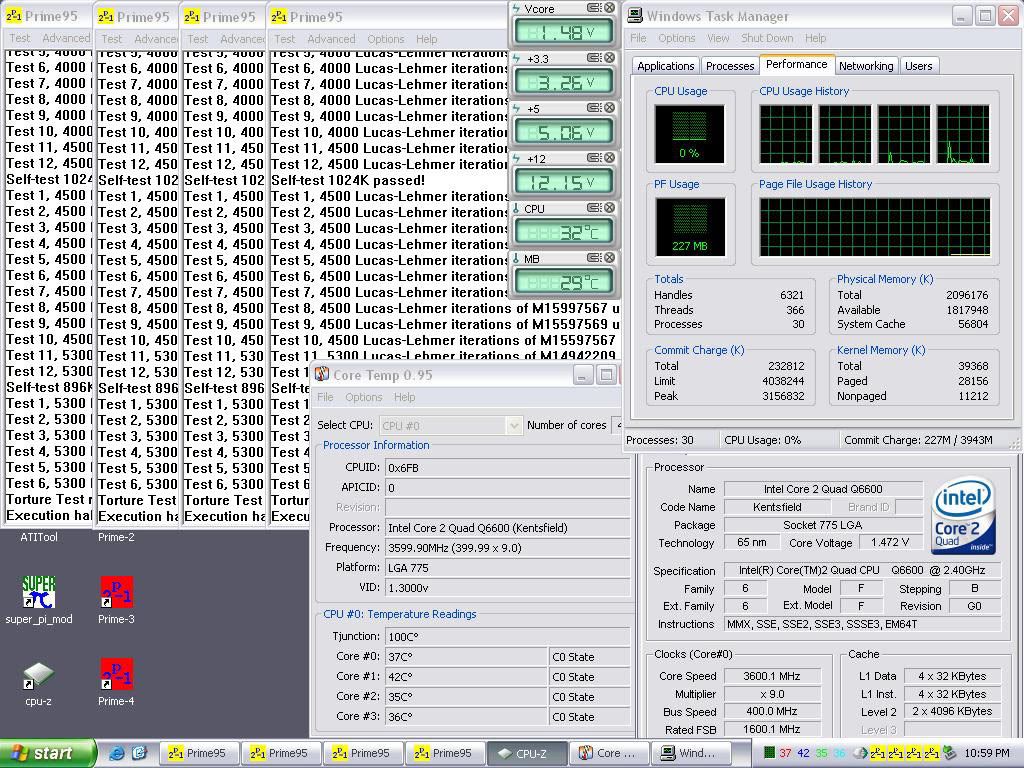
Task: Open settings icon on the +12 voltage widget
Action: 594,158
